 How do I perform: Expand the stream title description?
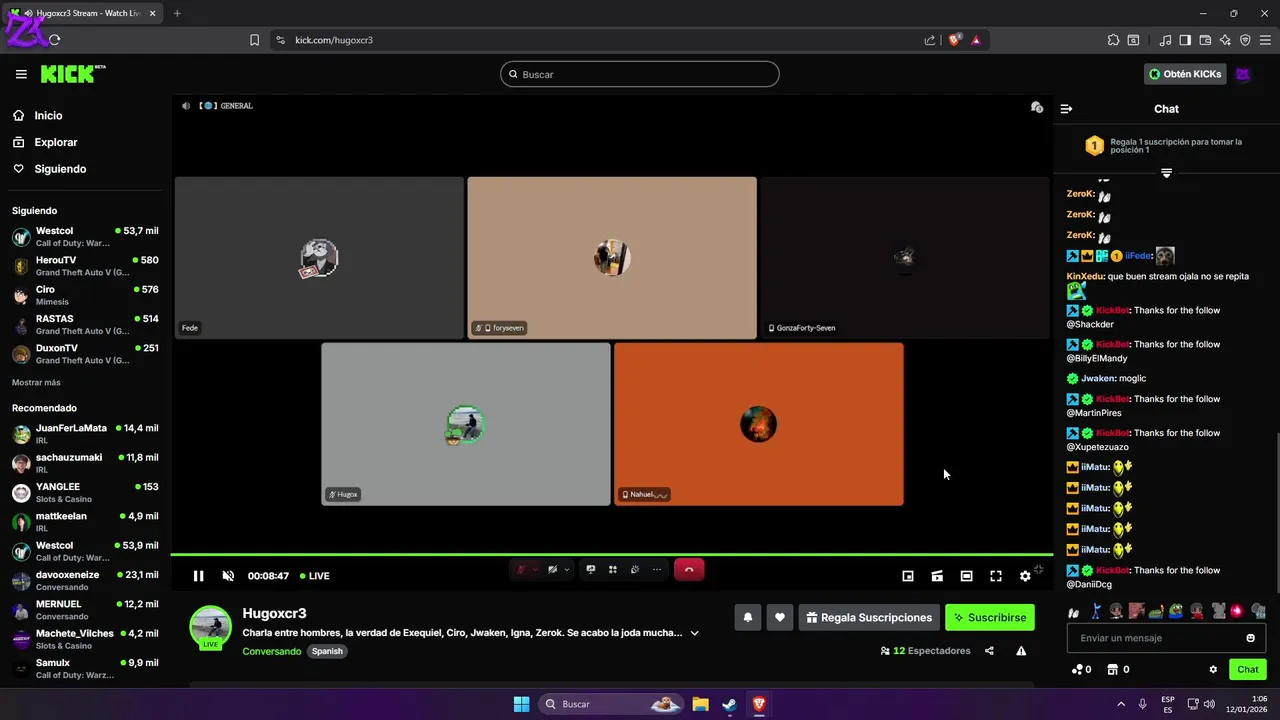click(x=695, y=633)
